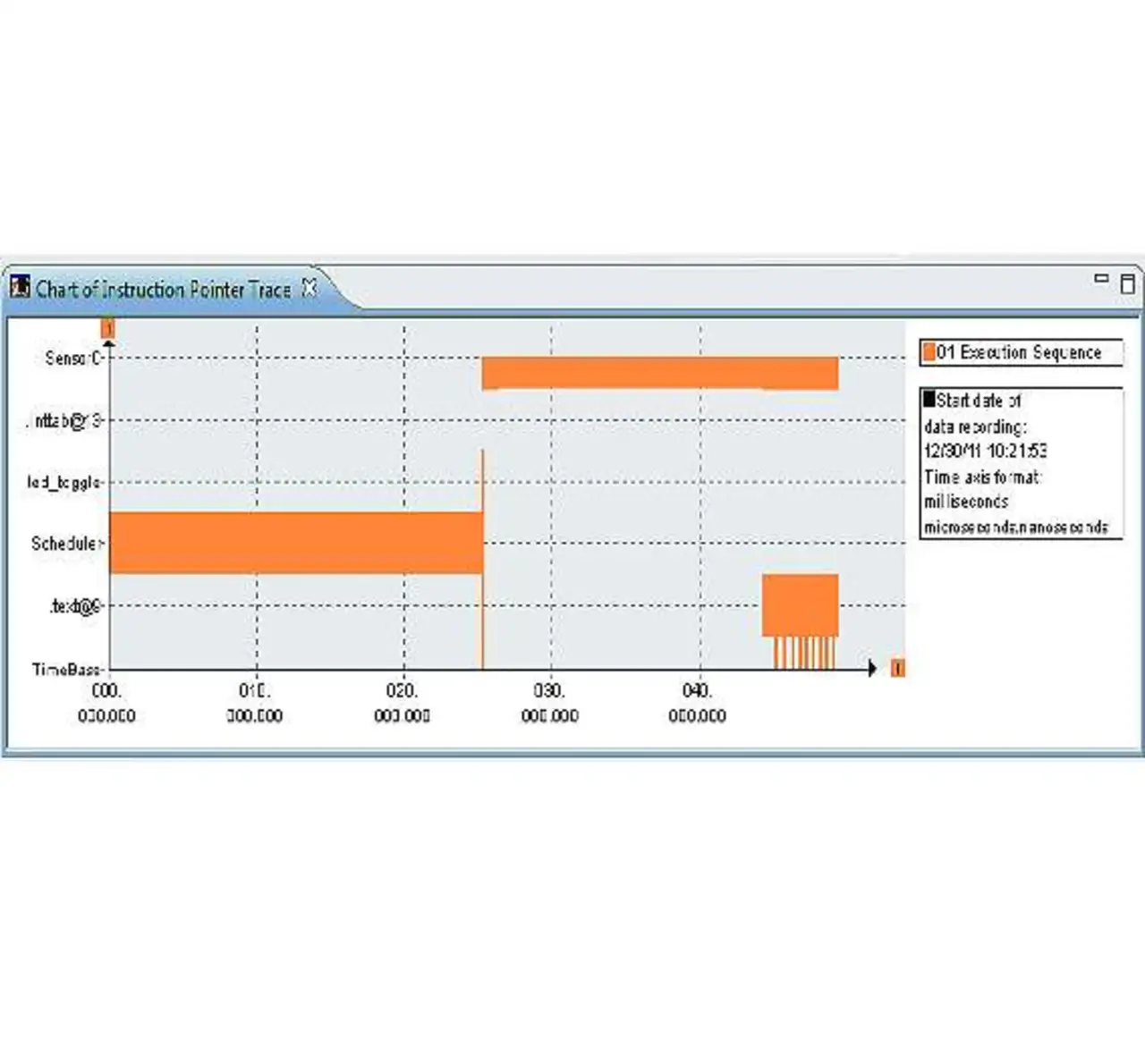Select the Chart of Instruction Pointer Trace tab
This screenshot has height=1064, width=1145.
tap(163, 290)
